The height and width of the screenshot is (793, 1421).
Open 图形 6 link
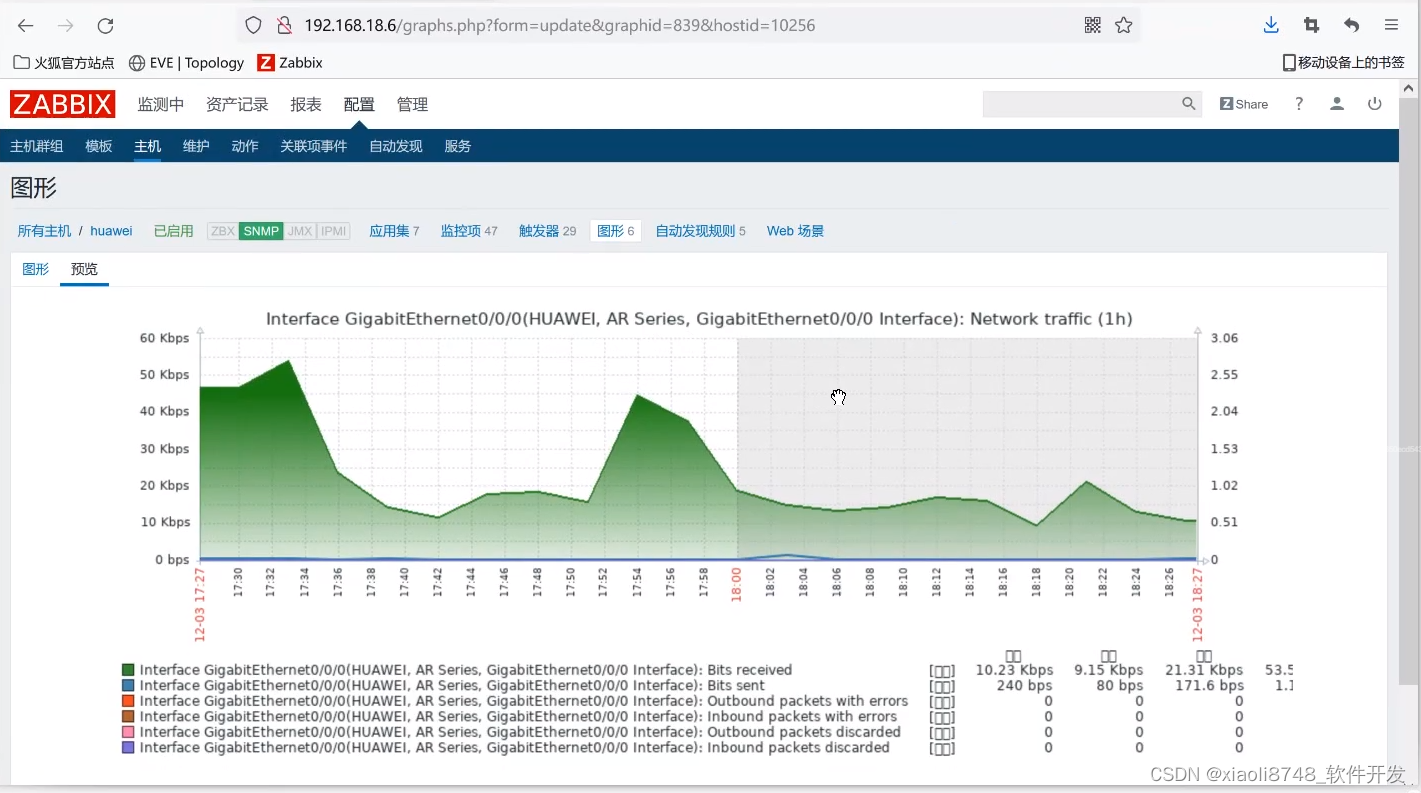(x=616, y=231)
